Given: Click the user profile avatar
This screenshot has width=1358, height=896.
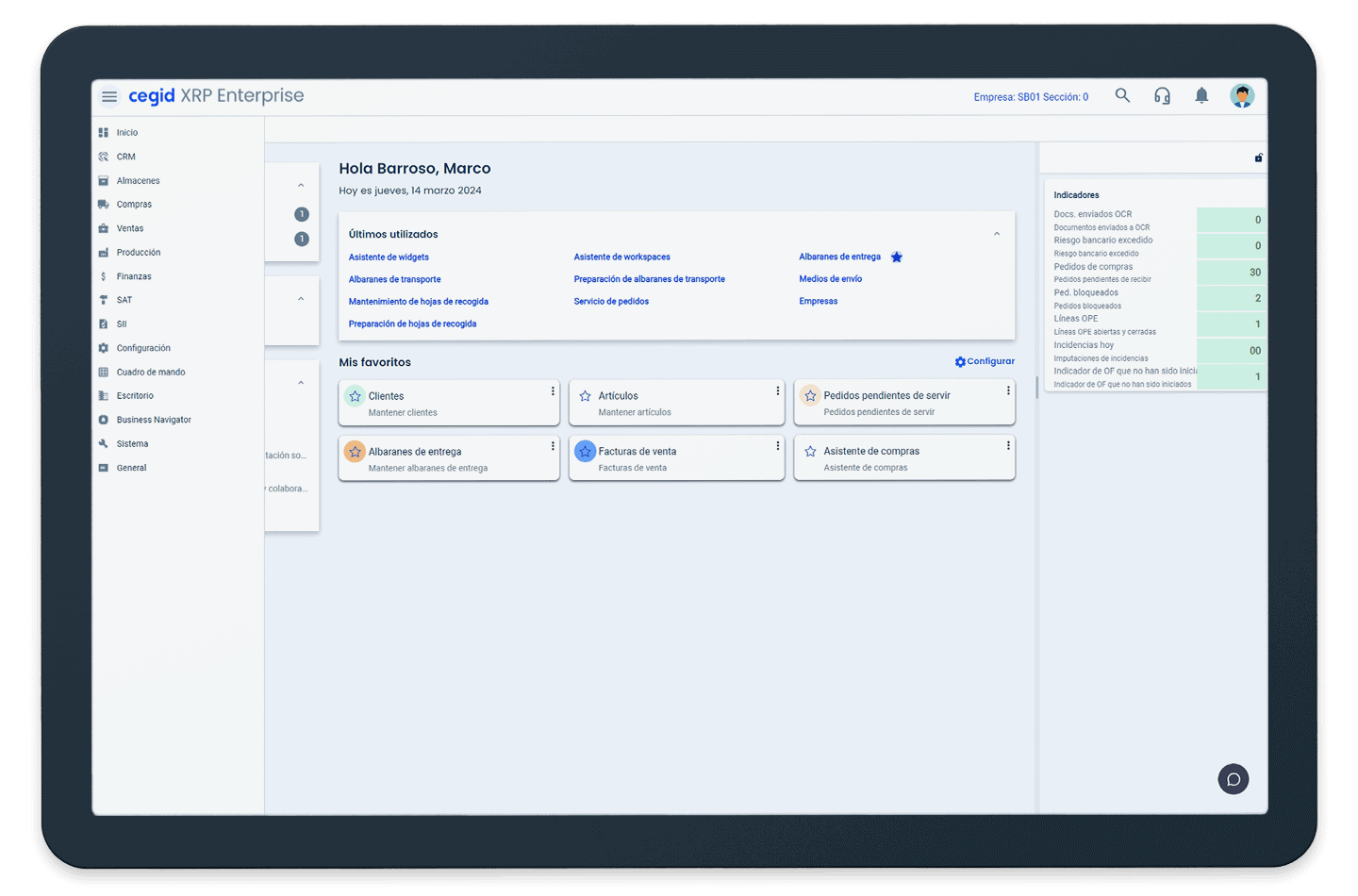Looking at the screenshot, I should [1242, 95].
